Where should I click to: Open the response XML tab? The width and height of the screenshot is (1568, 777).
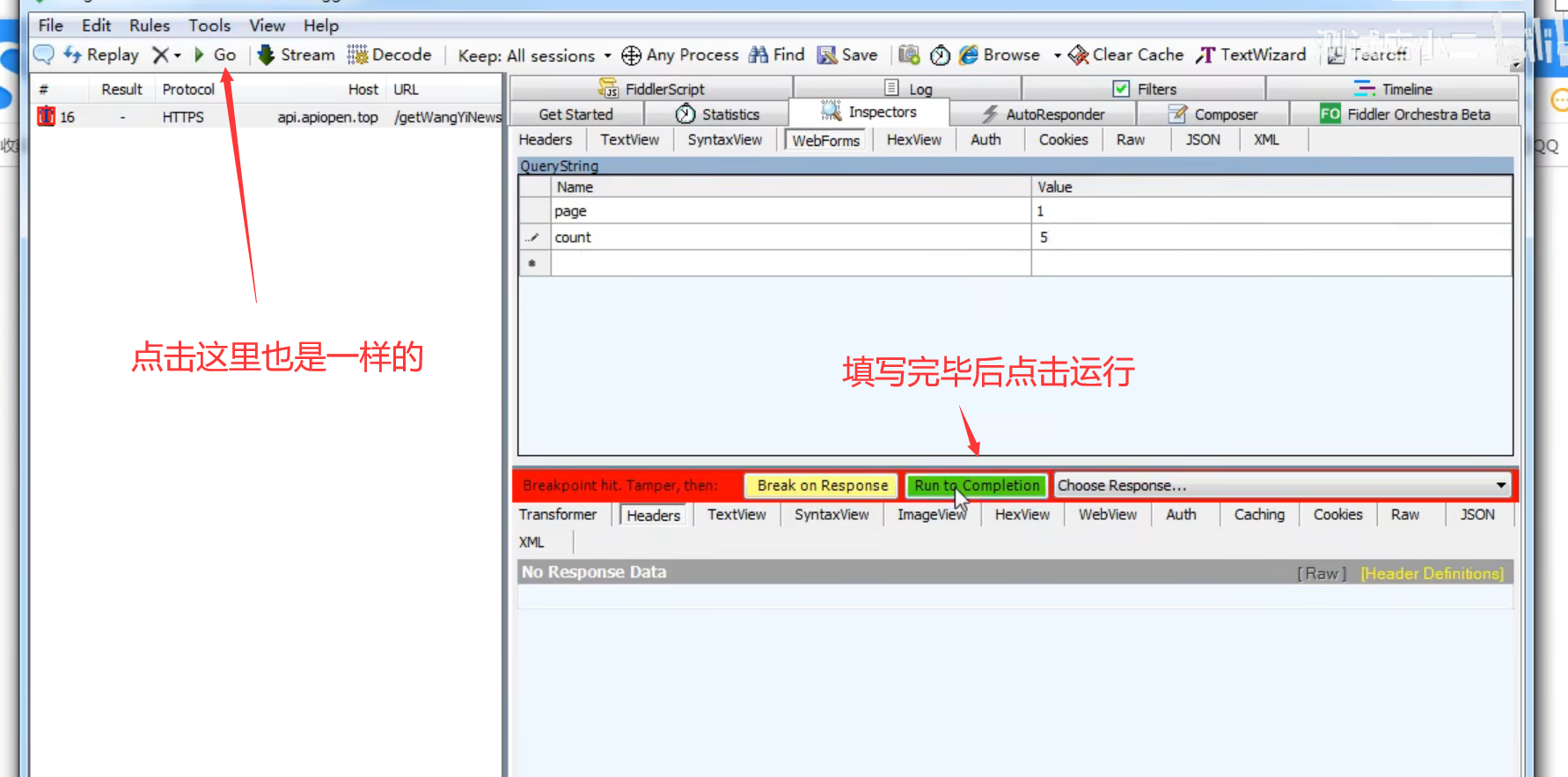[x=531, y=542]
